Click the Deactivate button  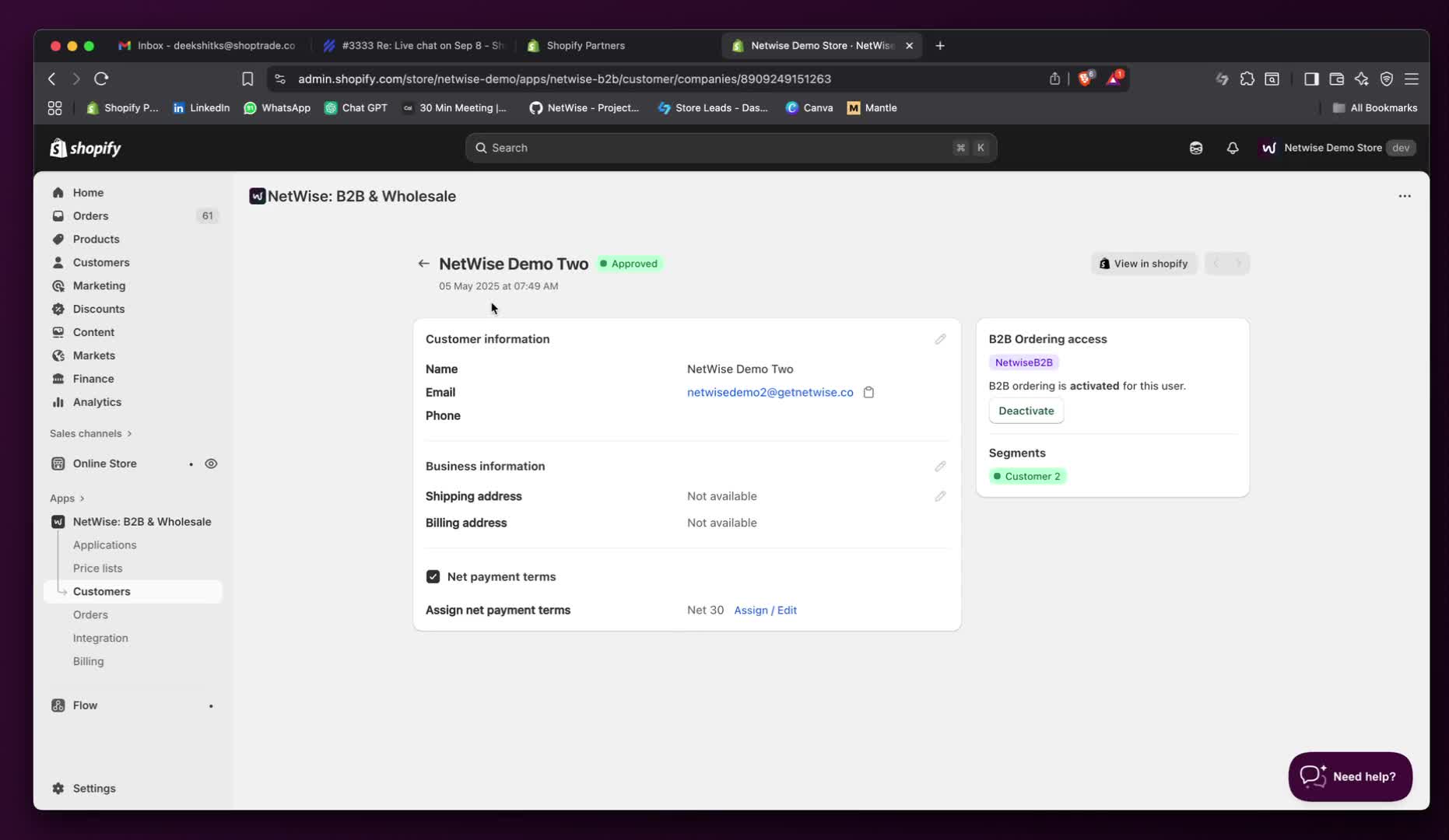pos(1026,411)
